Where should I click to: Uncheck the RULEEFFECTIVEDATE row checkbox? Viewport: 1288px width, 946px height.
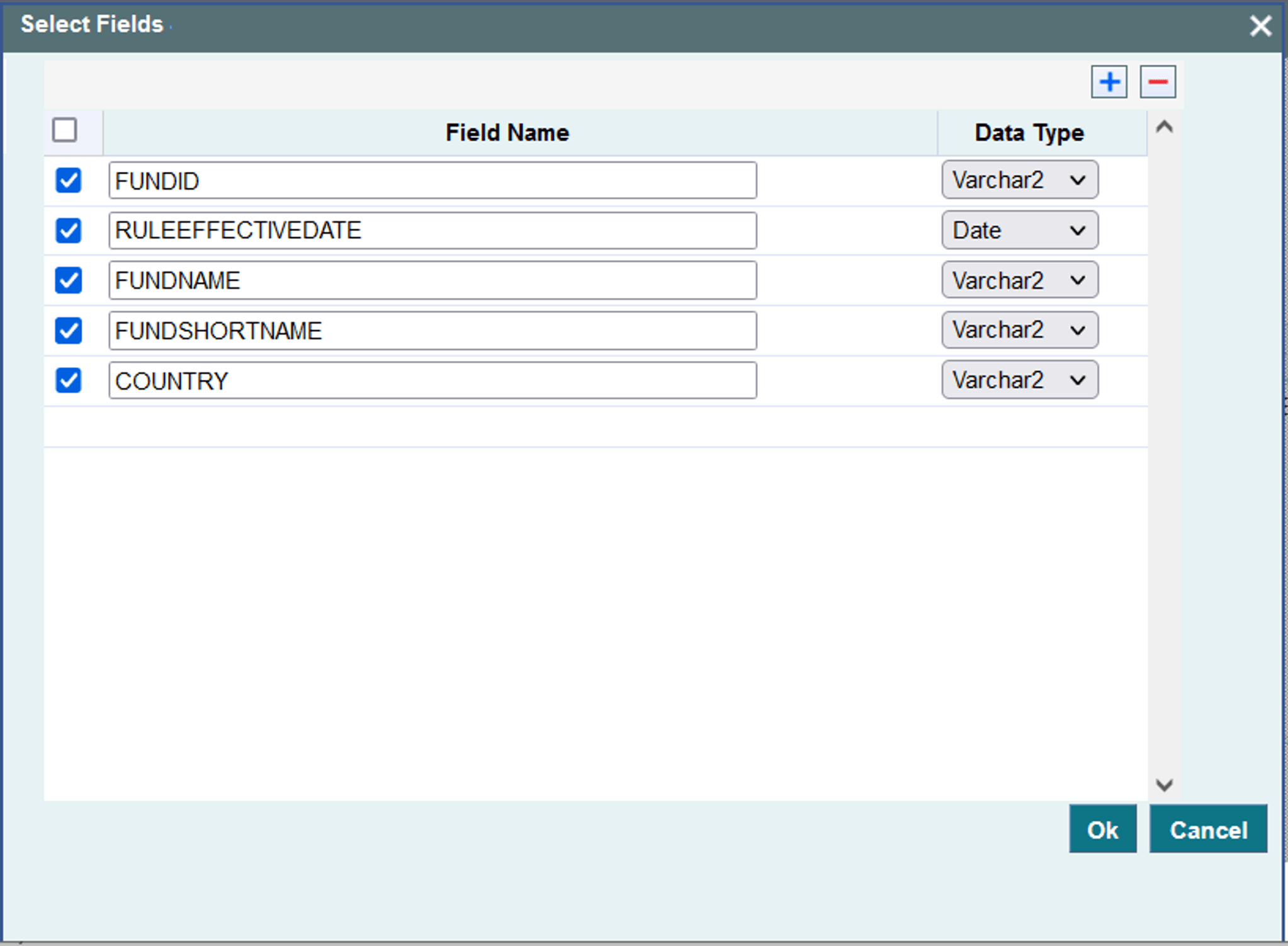pos(68,231)
